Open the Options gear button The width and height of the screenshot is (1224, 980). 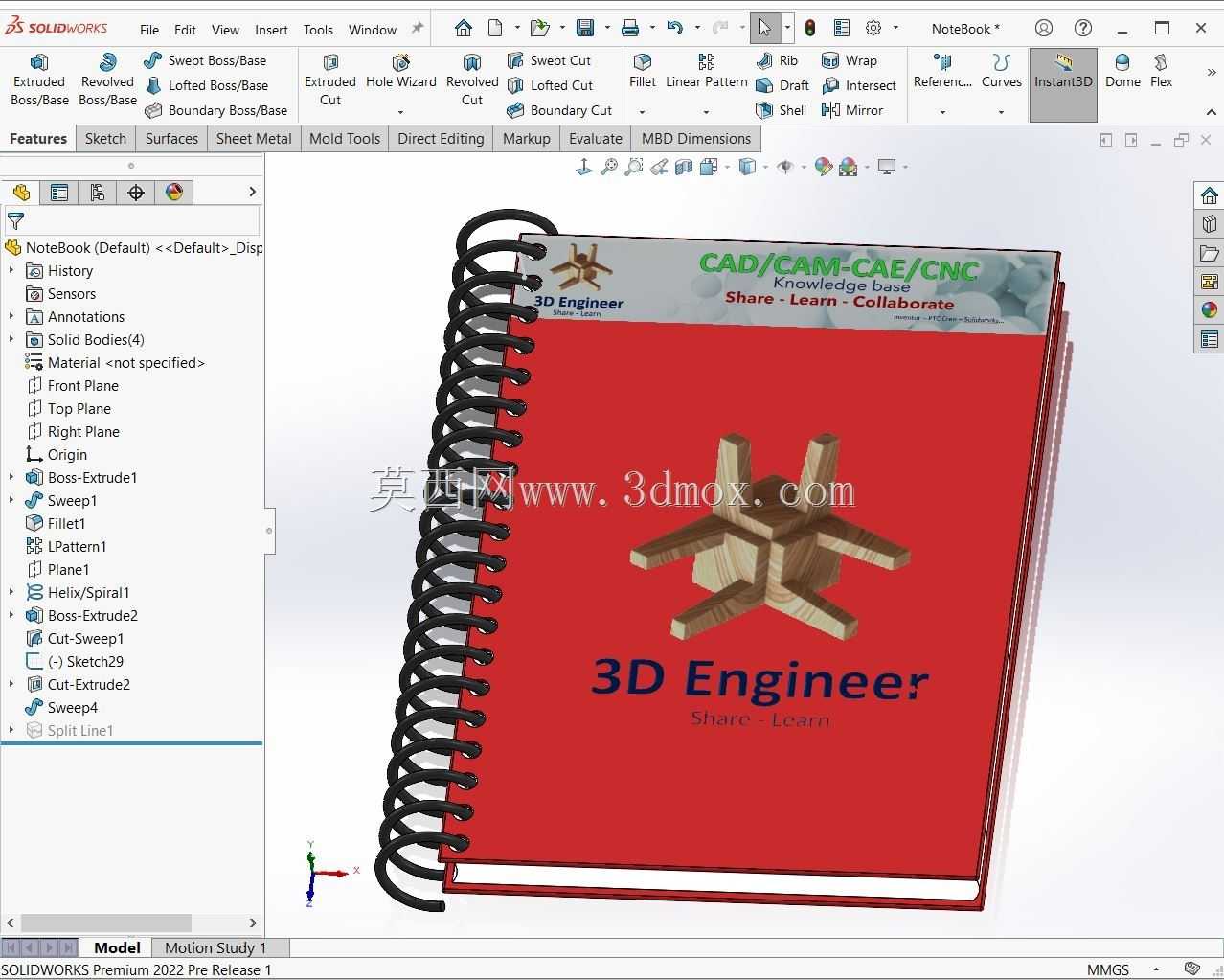coord(873,29)
